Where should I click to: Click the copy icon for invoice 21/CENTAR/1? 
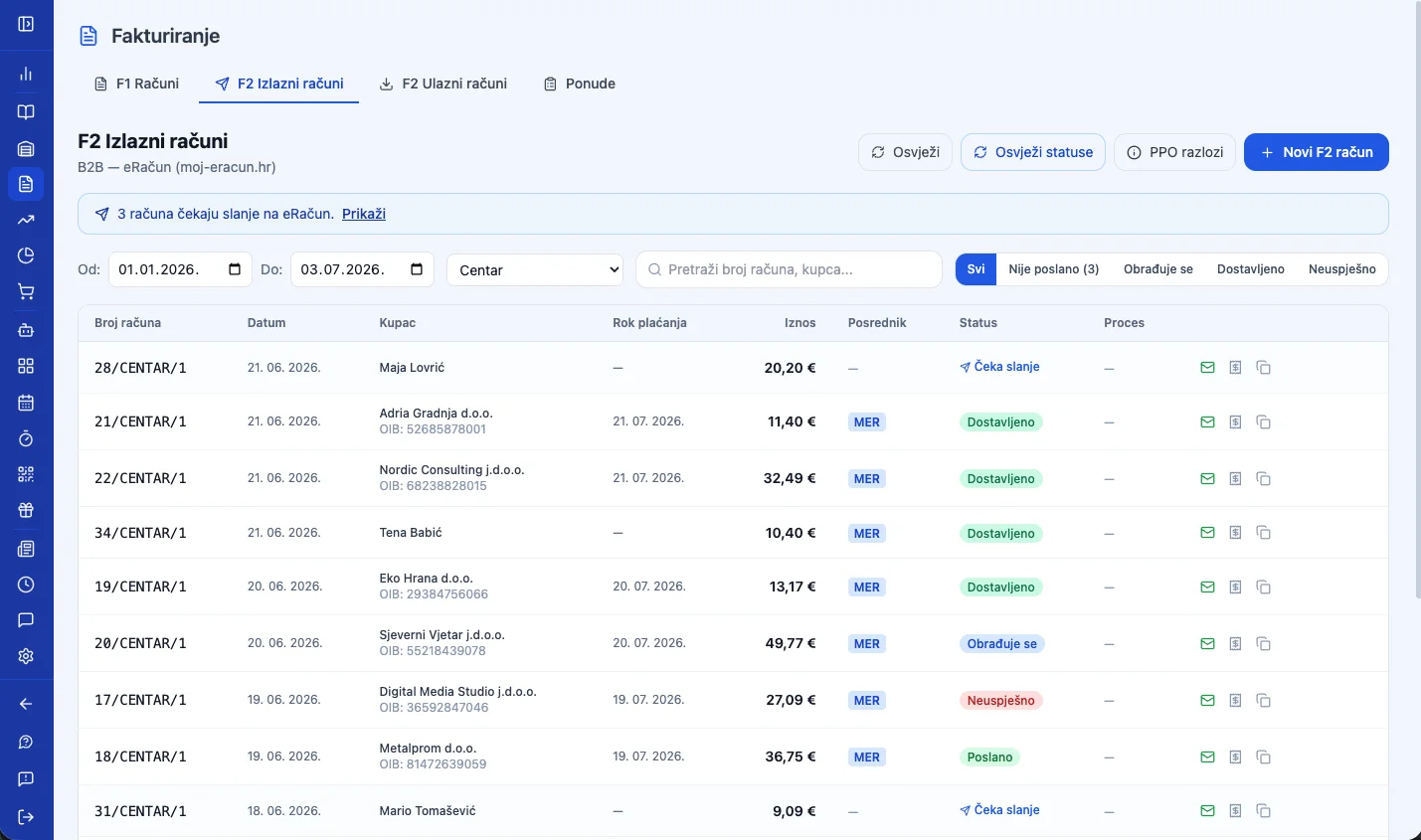(x=1263, y=422)
